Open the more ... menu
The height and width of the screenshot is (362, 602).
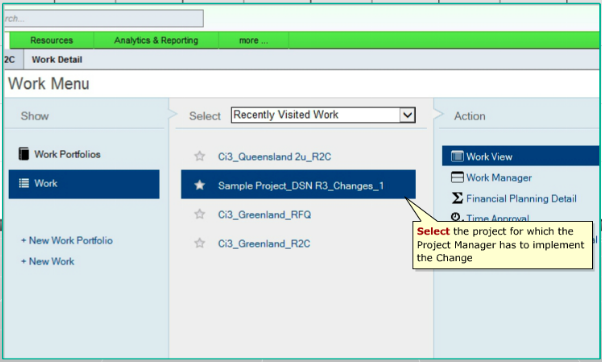click(x=253, y=40)
